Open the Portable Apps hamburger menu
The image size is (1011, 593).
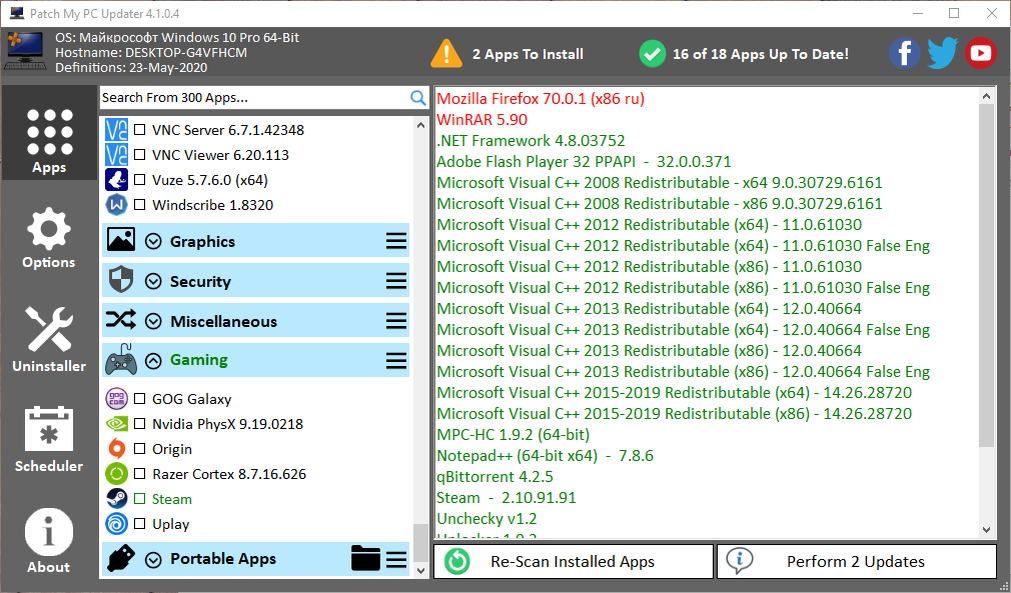click(396, 560)
